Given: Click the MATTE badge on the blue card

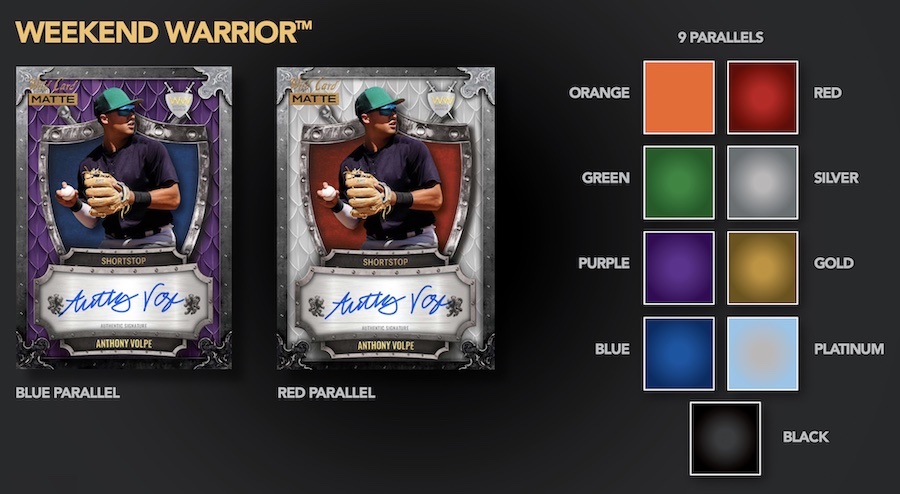Looking at the screenshot, I should click(52, 99).
